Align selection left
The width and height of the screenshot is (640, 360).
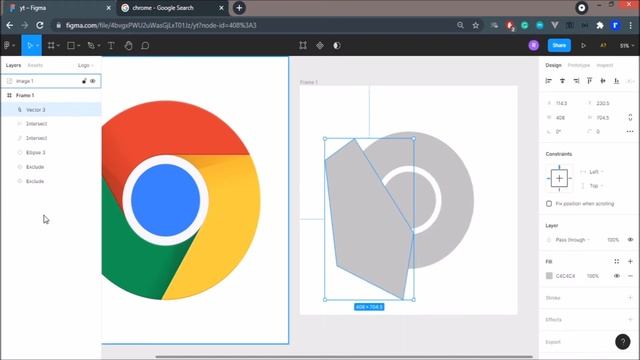[549, 81]
